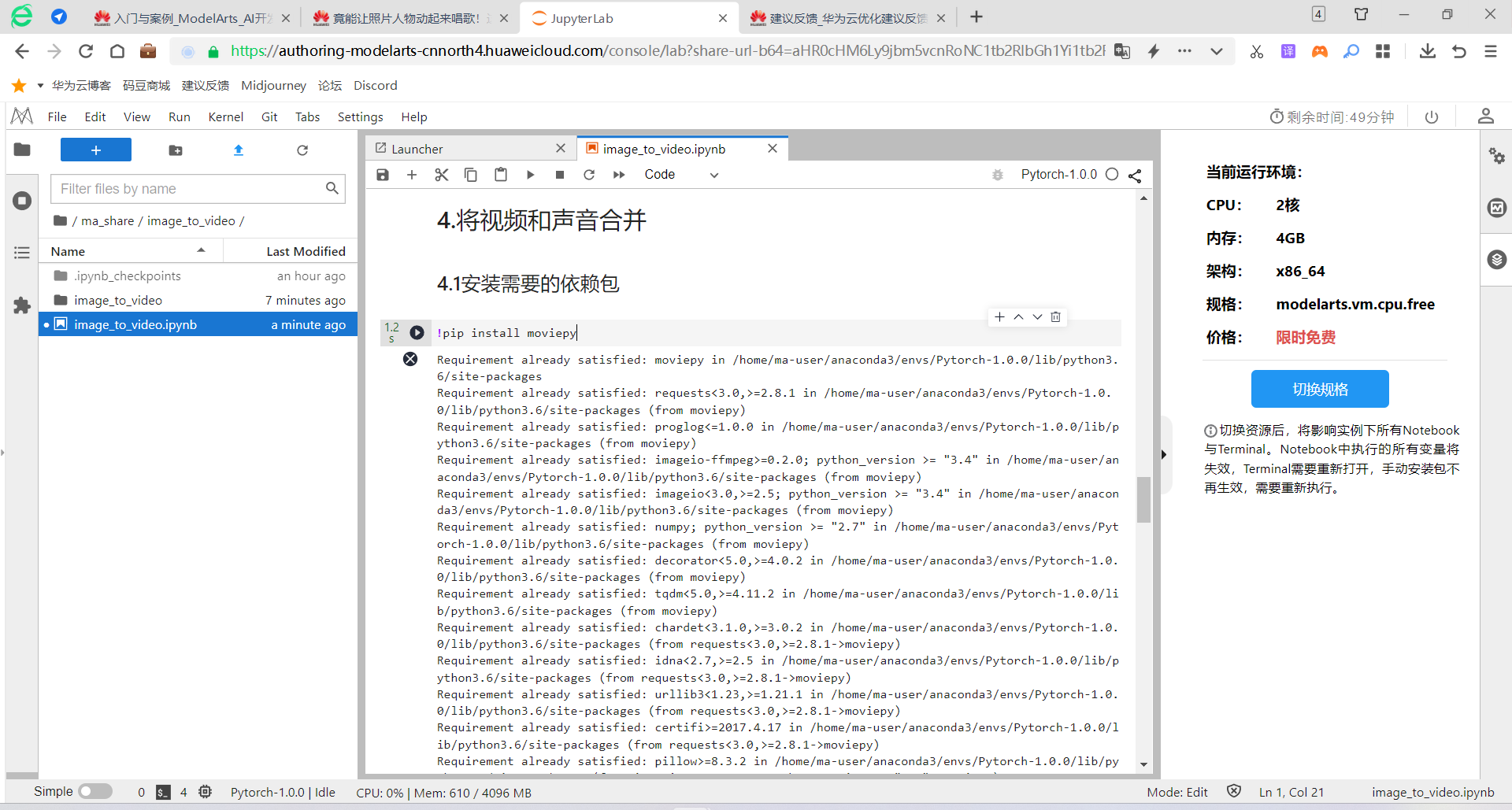The image size is (1512, 810).
Task: Switch to the Launcher tab
Action: click(x=471, y=149)
